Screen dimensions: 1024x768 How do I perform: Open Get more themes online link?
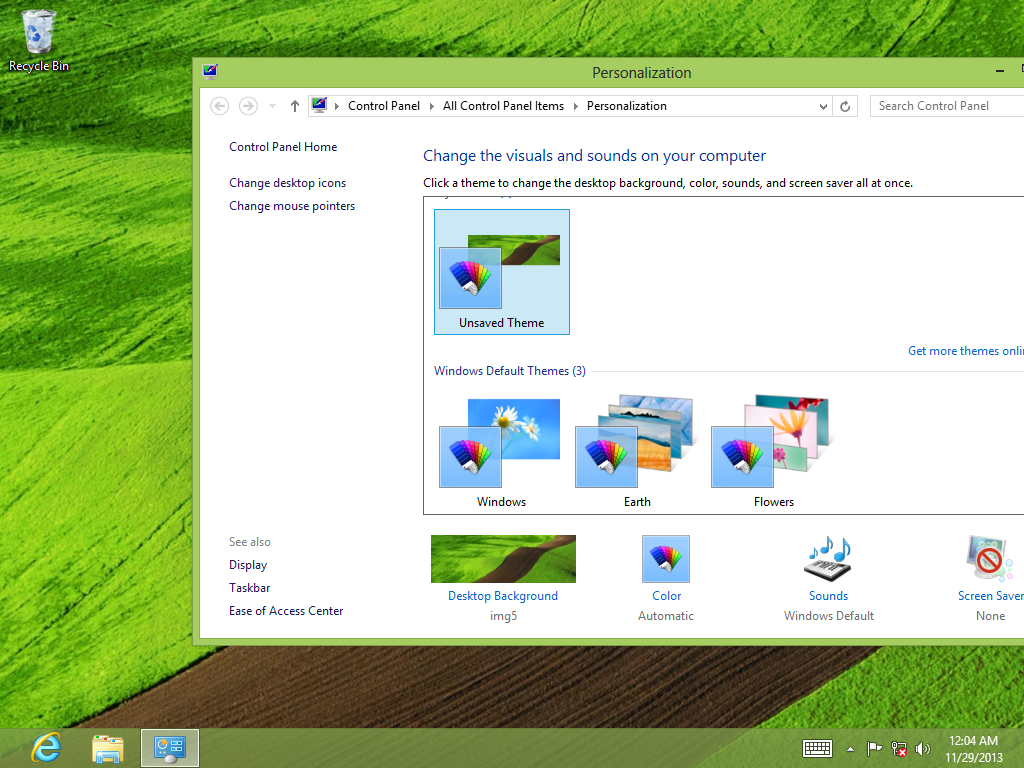(966, 351)
